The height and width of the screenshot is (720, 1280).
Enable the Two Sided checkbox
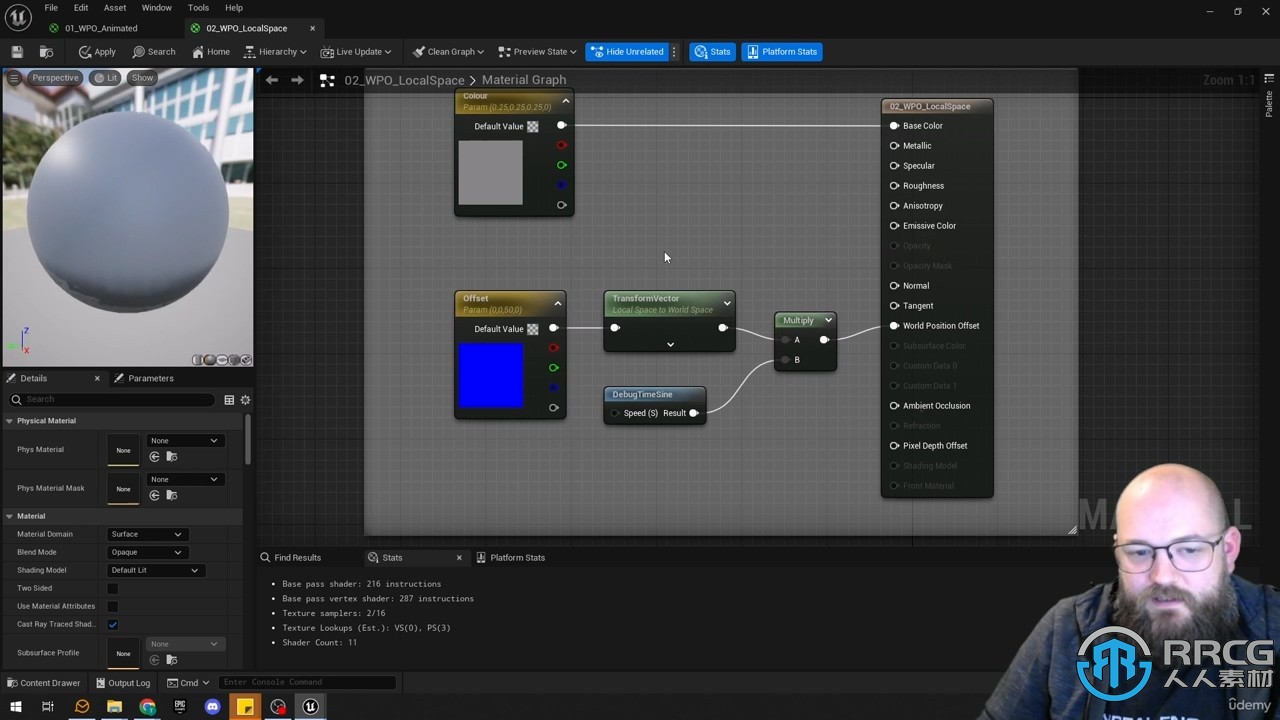pos(112,588)
